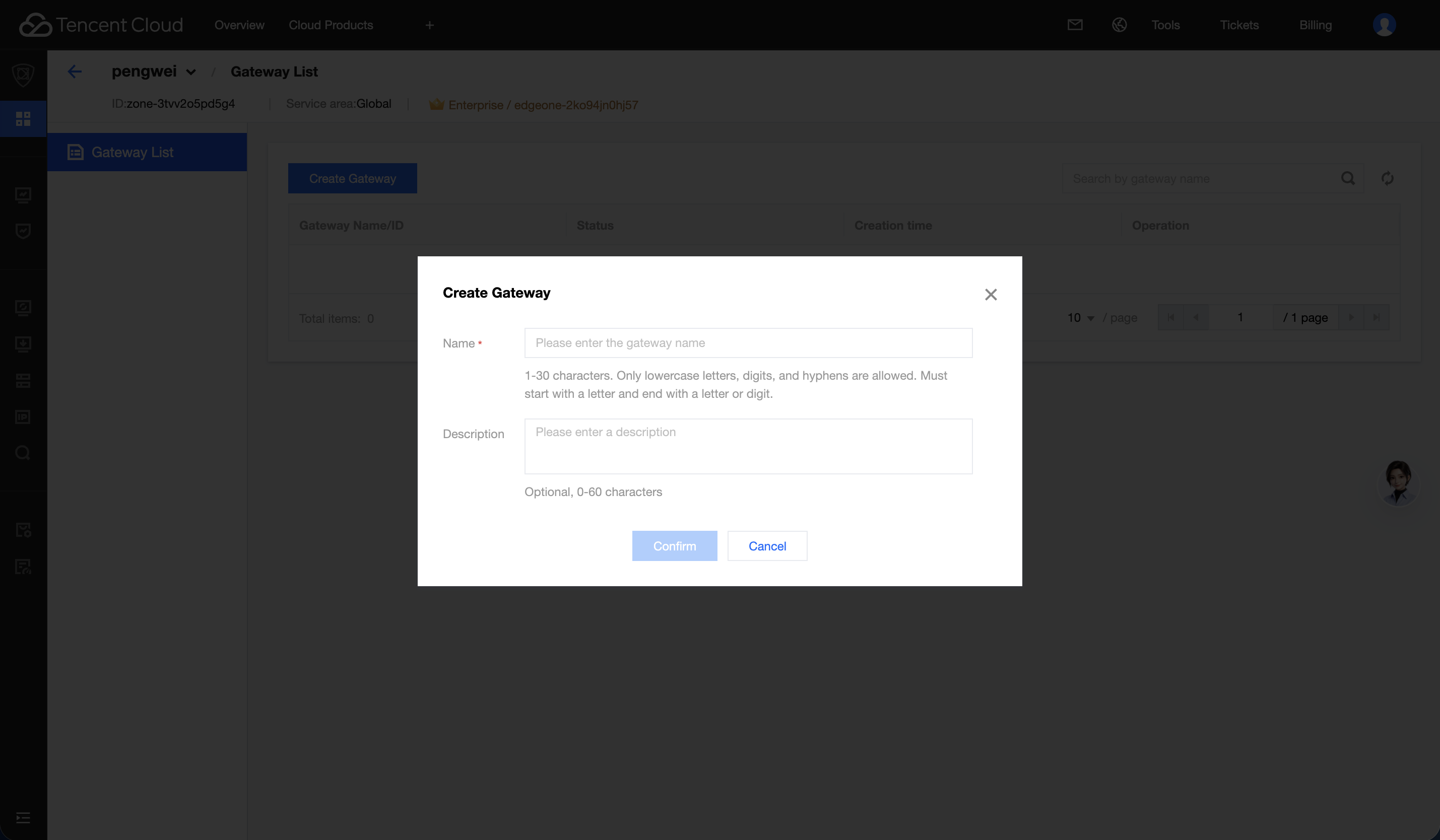Click the page number field

coord(1240,317)
